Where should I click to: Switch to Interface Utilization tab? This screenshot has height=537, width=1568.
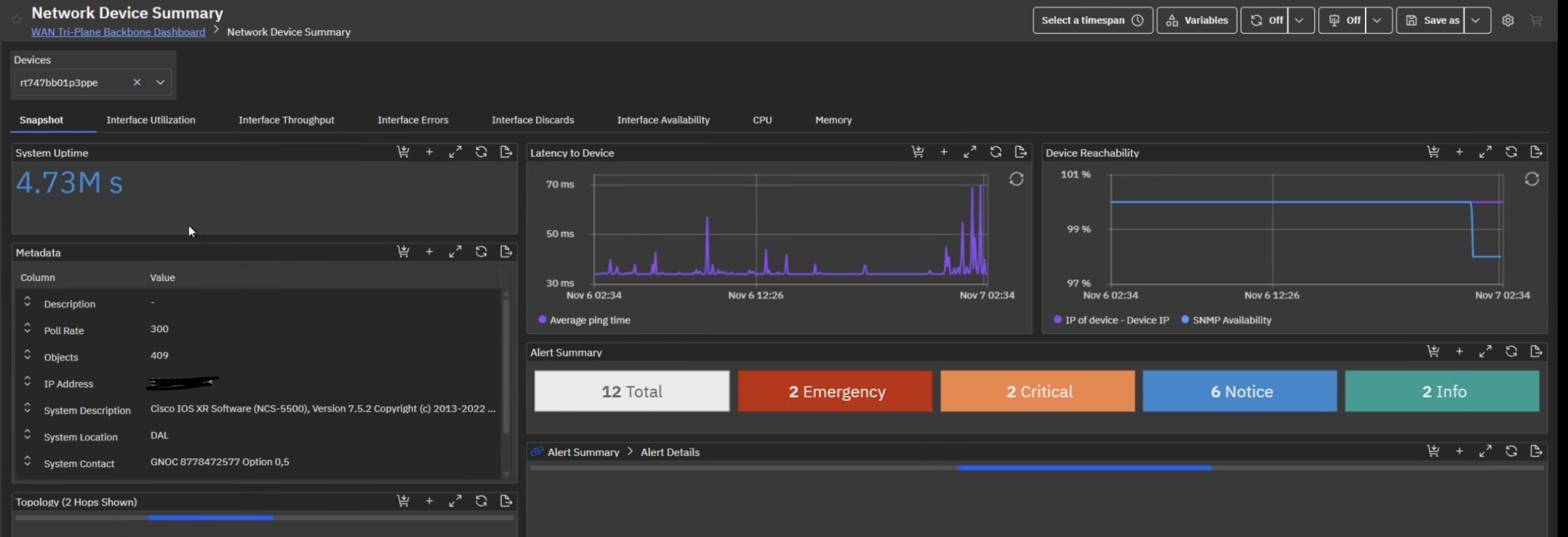point(151,120)
